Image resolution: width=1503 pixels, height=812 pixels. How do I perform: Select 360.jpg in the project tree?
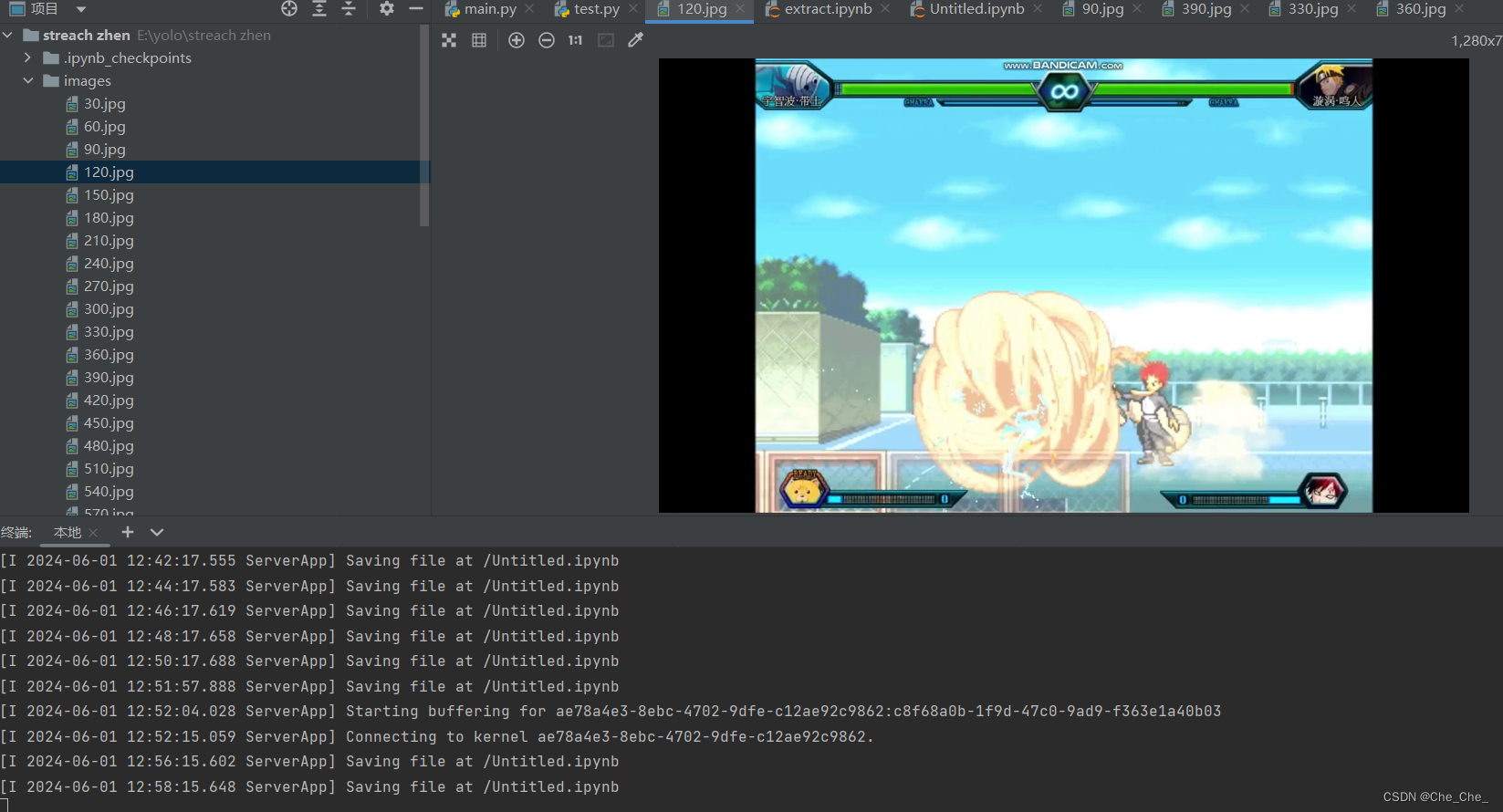pyautogui.click(x=108, y=355)
